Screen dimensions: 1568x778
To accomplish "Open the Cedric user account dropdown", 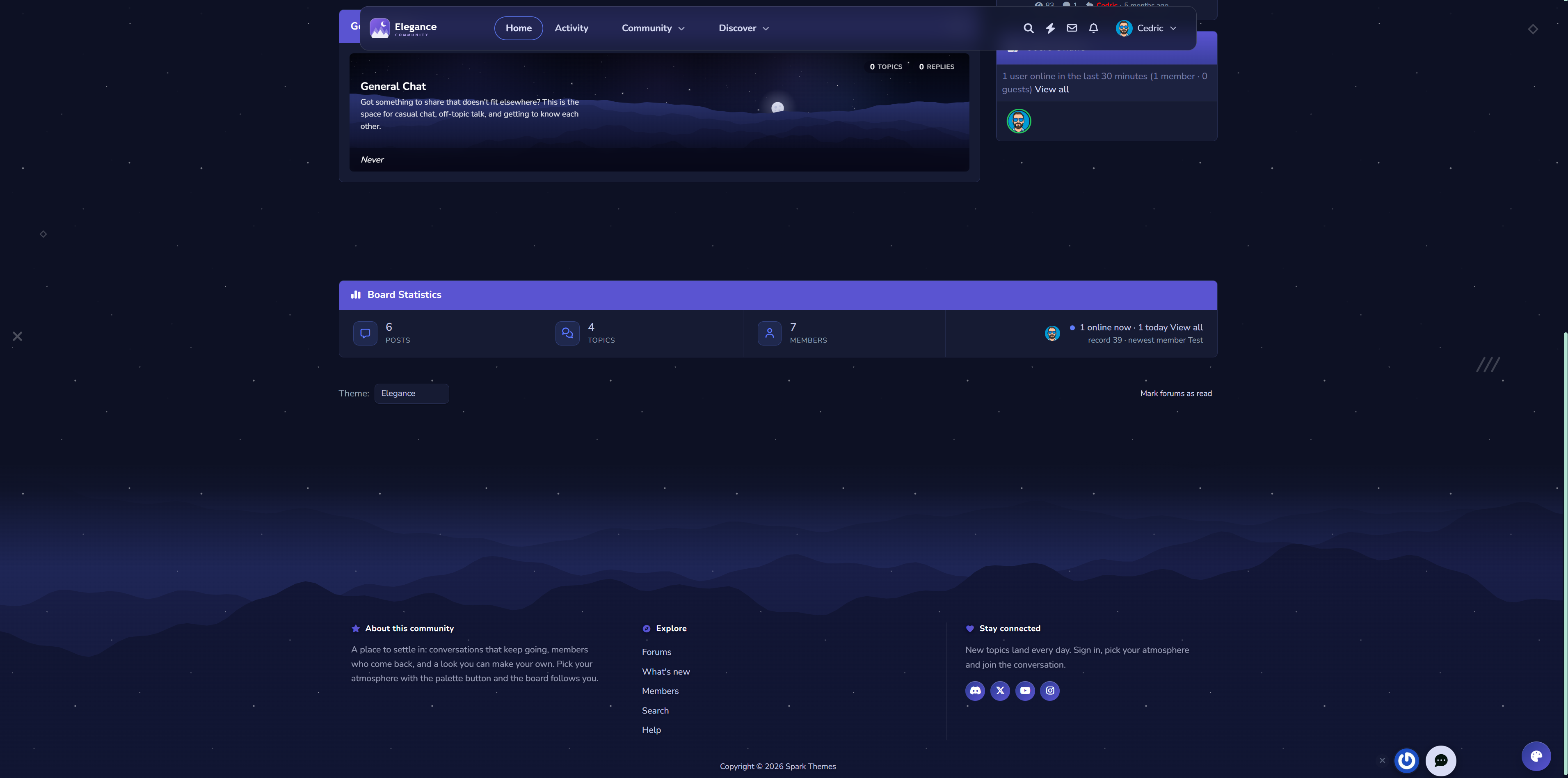I will pos(1146,28).
